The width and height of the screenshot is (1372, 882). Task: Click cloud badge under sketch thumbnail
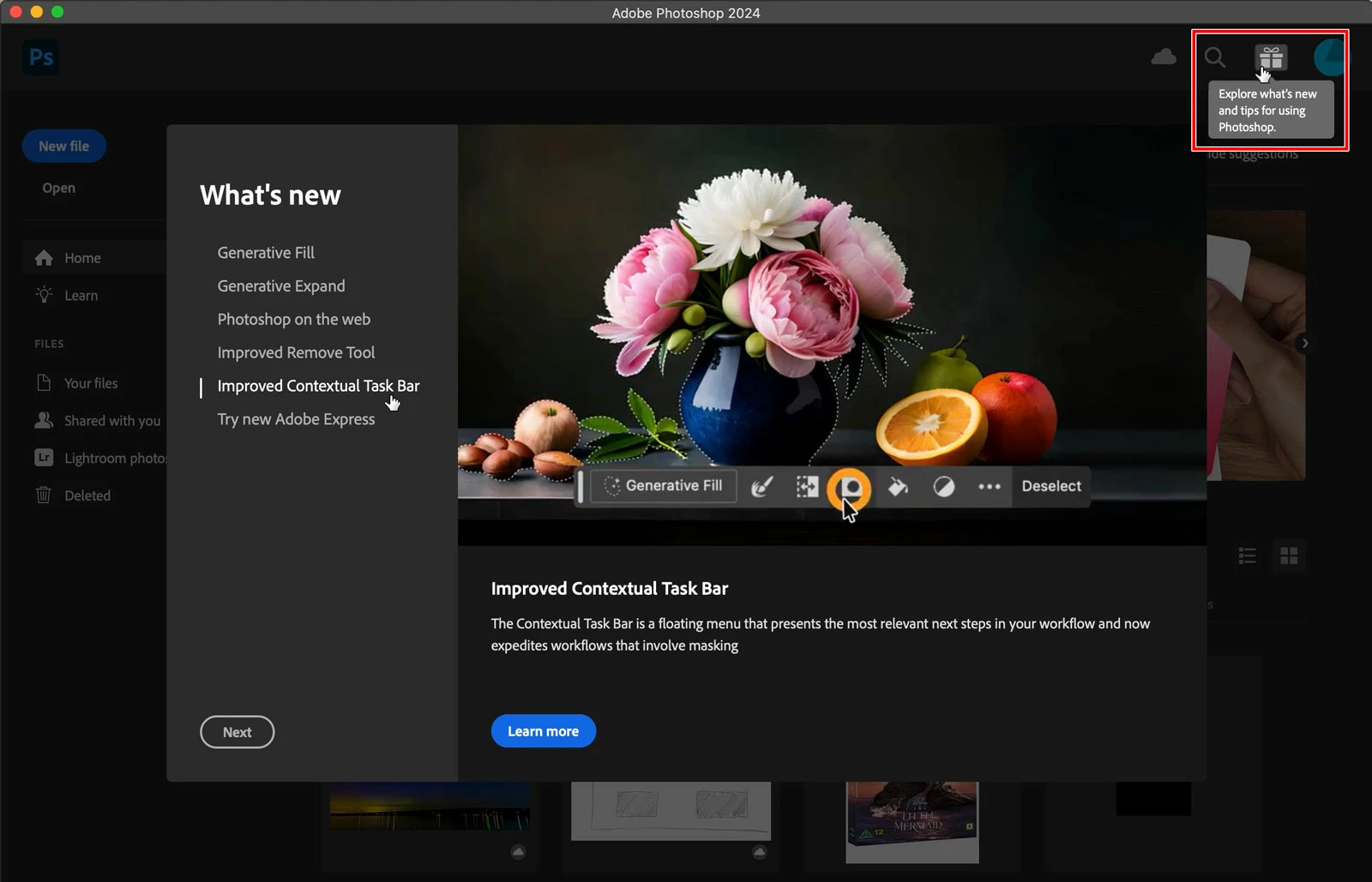click(x=759, y=851)
